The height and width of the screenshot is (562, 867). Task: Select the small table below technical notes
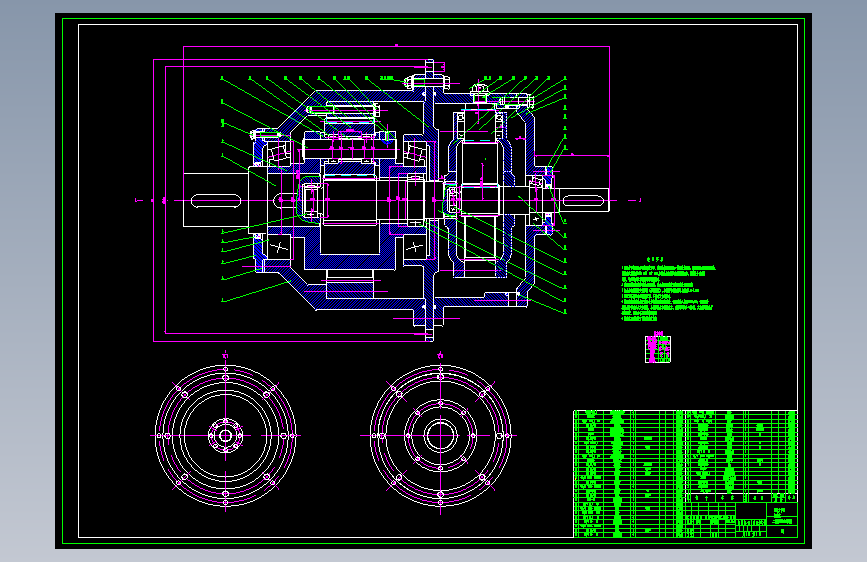(658, 349)
